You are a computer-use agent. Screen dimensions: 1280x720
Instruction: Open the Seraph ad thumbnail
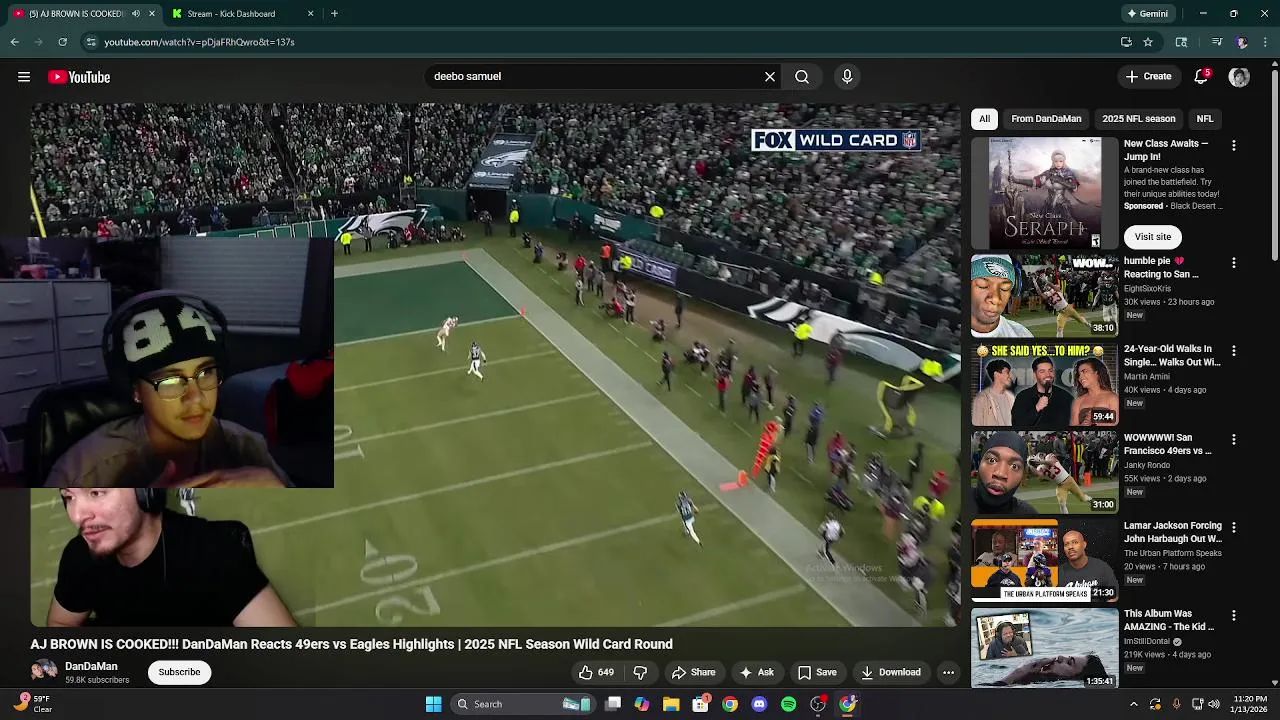click(1045, 193)
